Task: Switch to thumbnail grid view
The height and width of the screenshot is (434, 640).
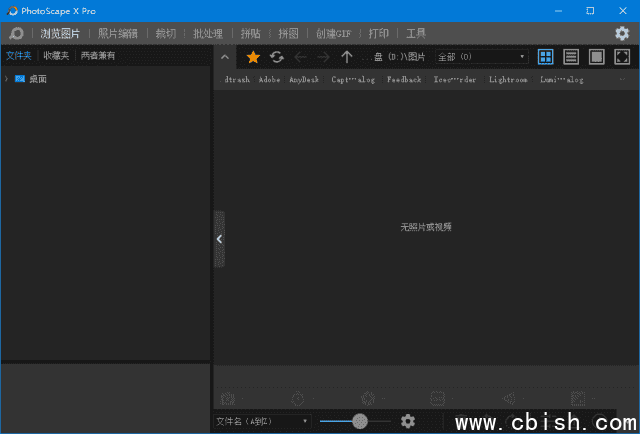Action: [x=545, y=57]
